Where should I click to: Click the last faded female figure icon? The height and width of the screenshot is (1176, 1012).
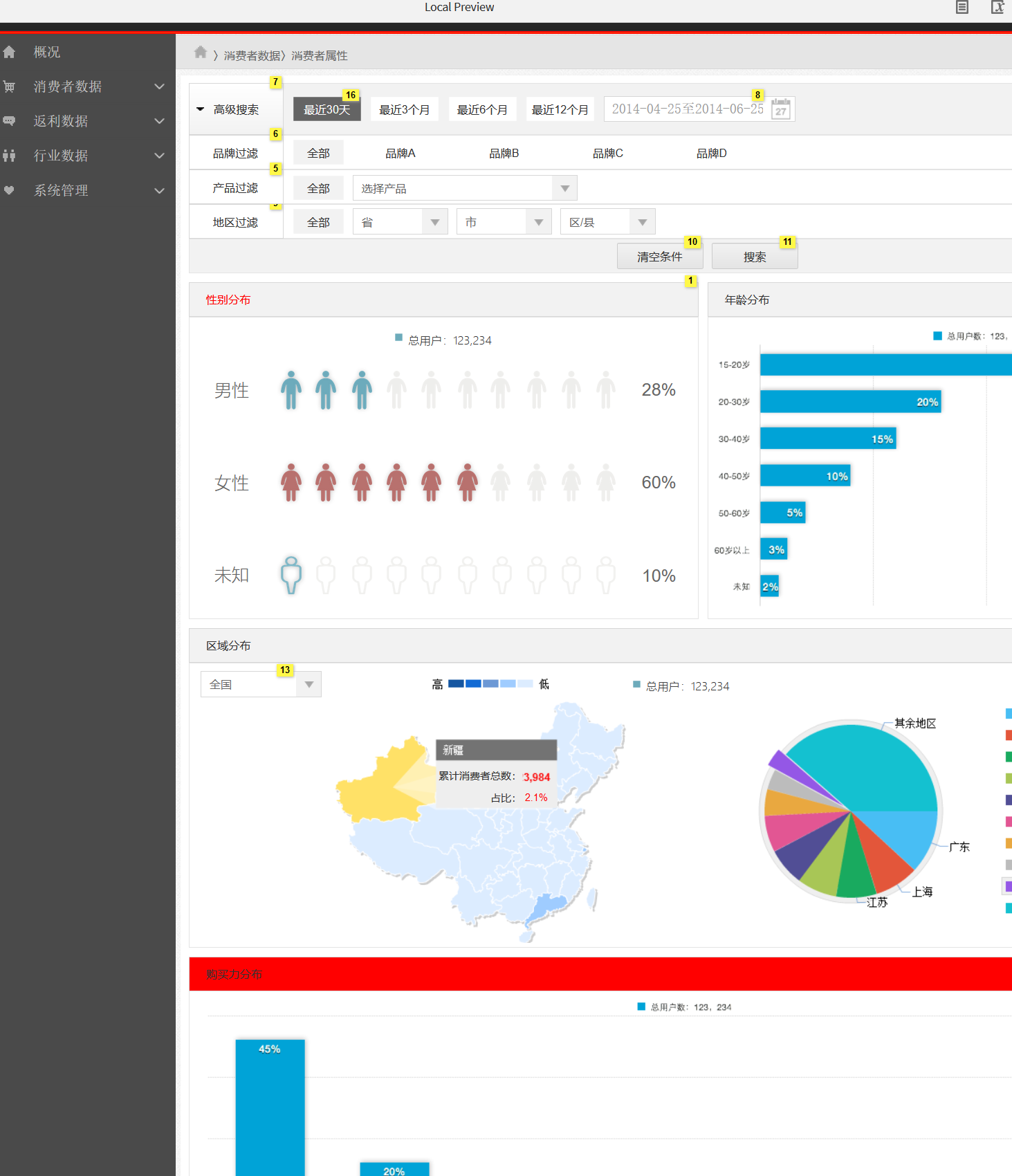(606, 482)
